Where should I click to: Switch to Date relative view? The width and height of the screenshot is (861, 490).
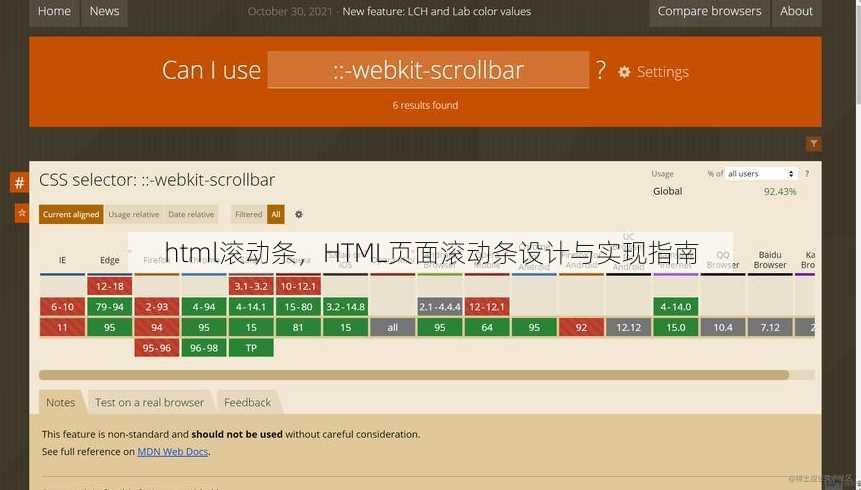pyautogui.click(x=191, y=214)
